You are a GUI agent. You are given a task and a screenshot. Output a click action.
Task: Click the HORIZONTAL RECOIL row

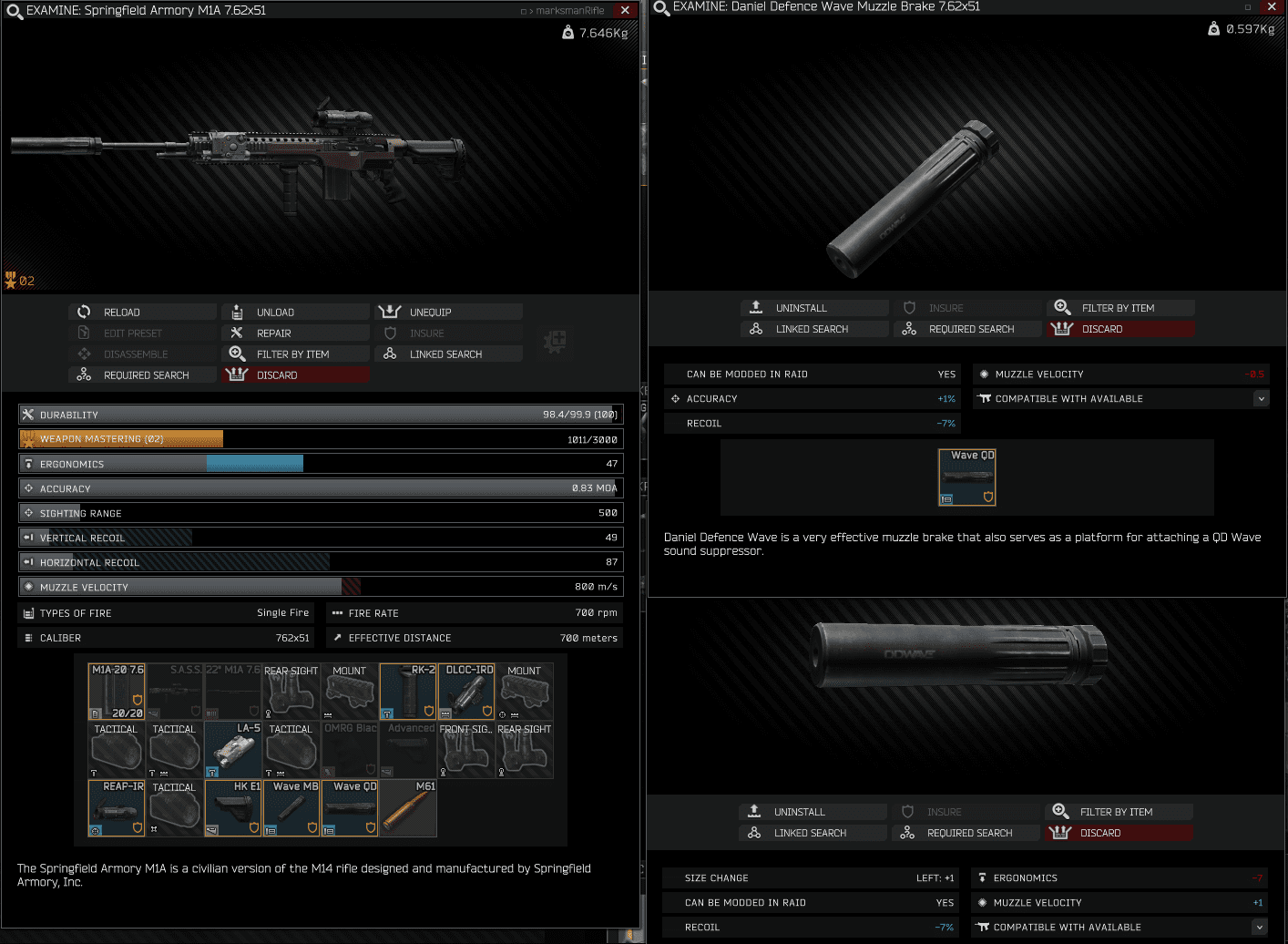coord(321,562)
